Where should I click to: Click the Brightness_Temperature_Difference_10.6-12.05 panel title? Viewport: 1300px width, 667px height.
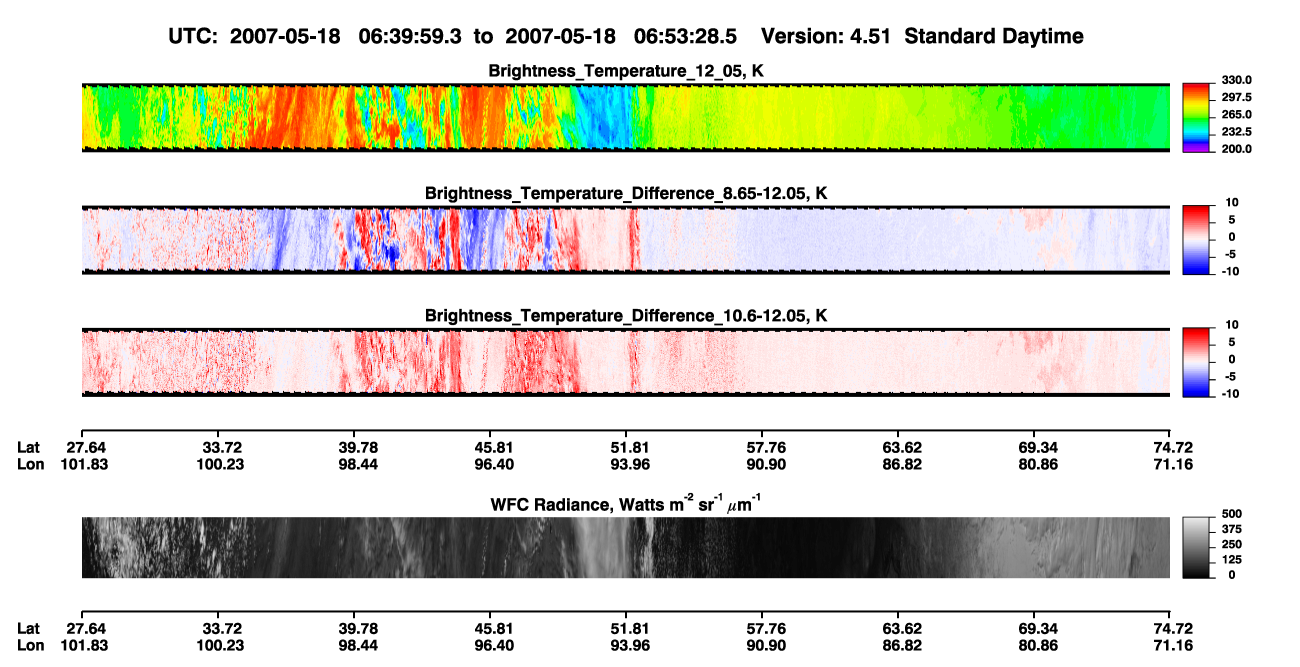626,316
